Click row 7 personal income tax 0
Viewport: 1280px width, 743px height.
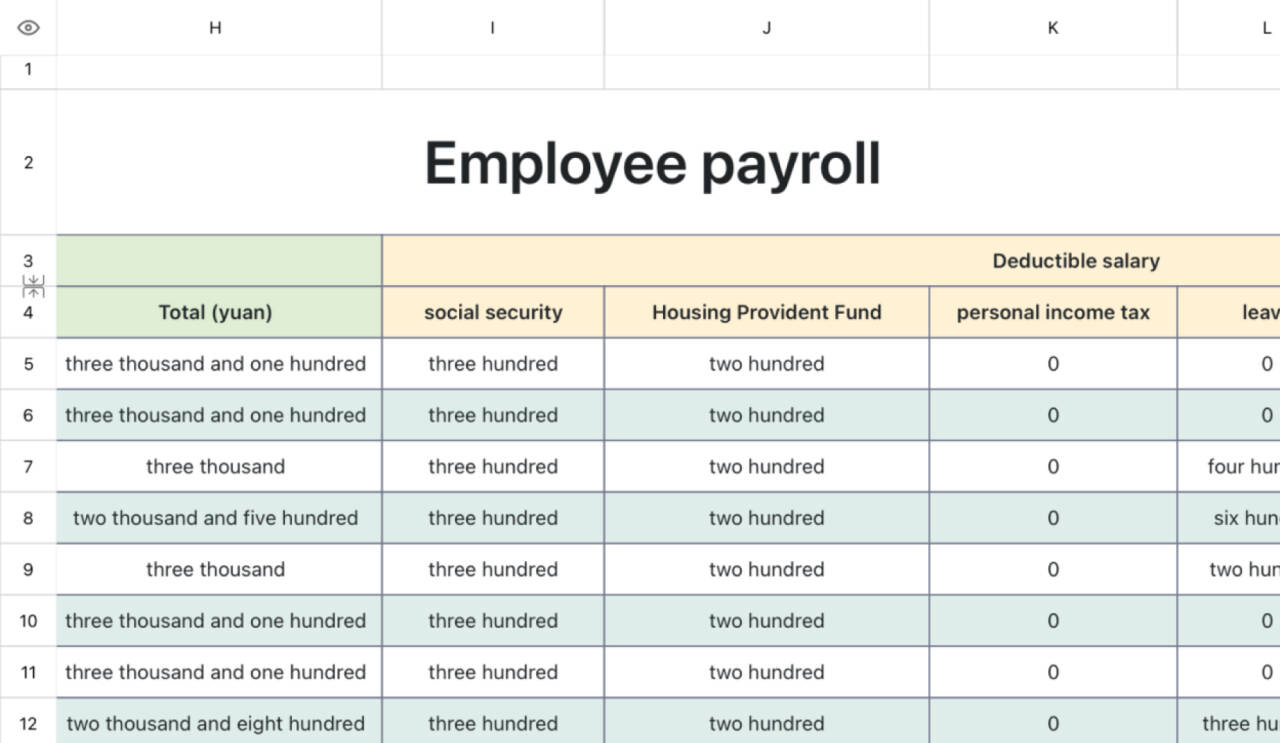pyautogui.click(x=1053, y=467)
